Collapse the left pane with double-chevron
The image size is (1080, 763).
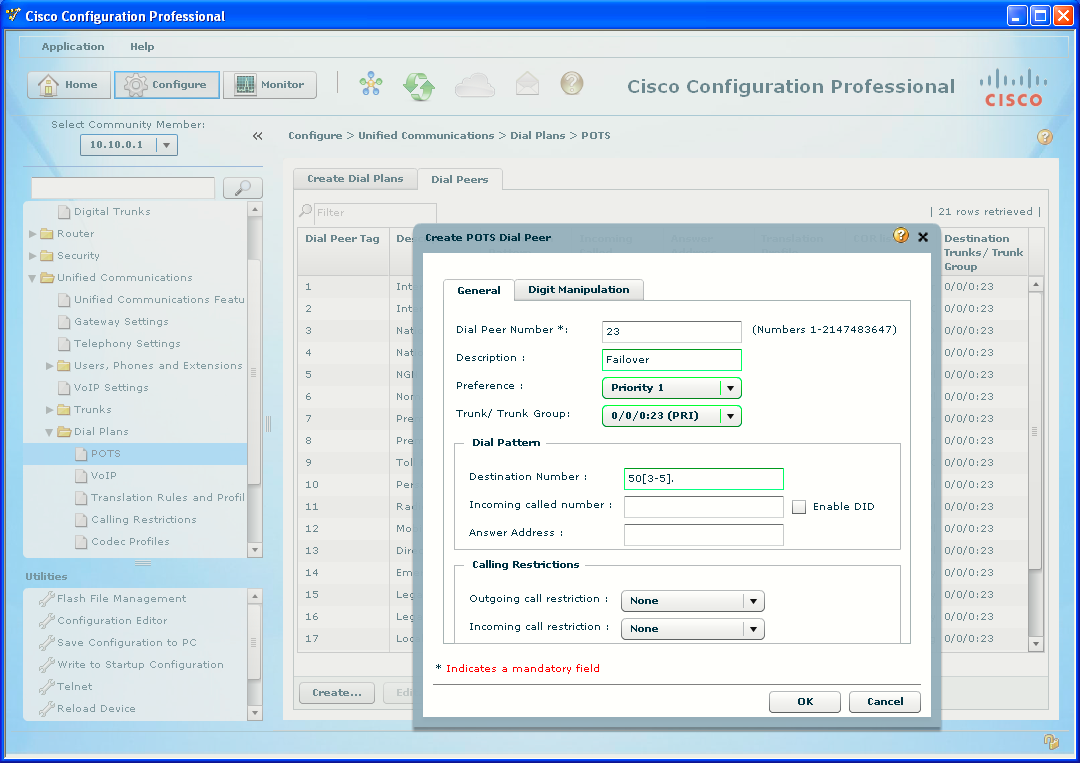258,136
